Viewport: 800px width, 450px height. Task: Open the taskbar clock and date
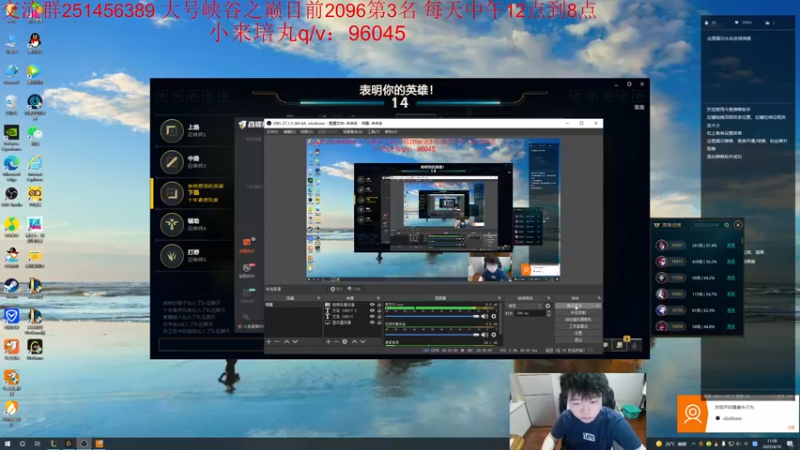tap(772, 443)
